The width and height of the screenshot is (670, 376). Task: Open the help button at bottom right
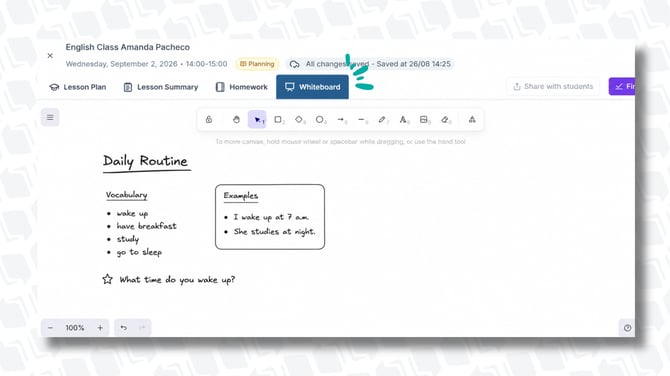[627, 328]
